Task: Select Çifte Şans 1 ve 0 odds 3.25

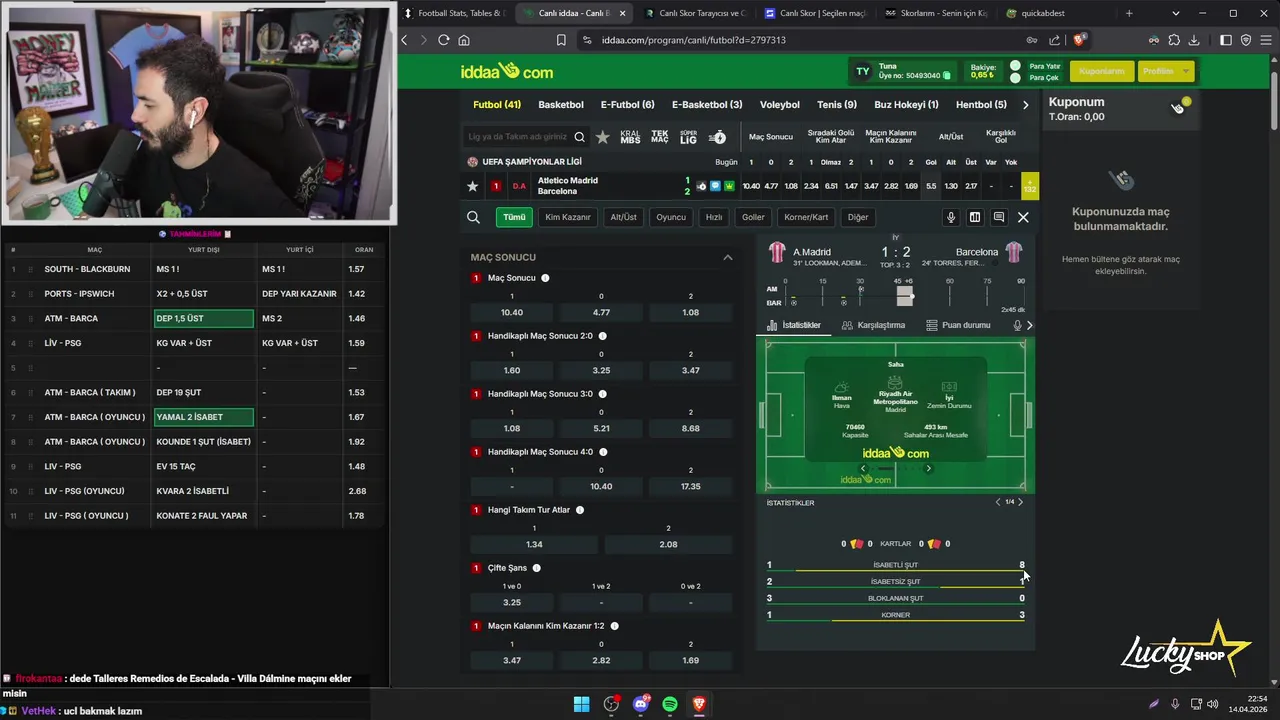Action: click(512, 602)
